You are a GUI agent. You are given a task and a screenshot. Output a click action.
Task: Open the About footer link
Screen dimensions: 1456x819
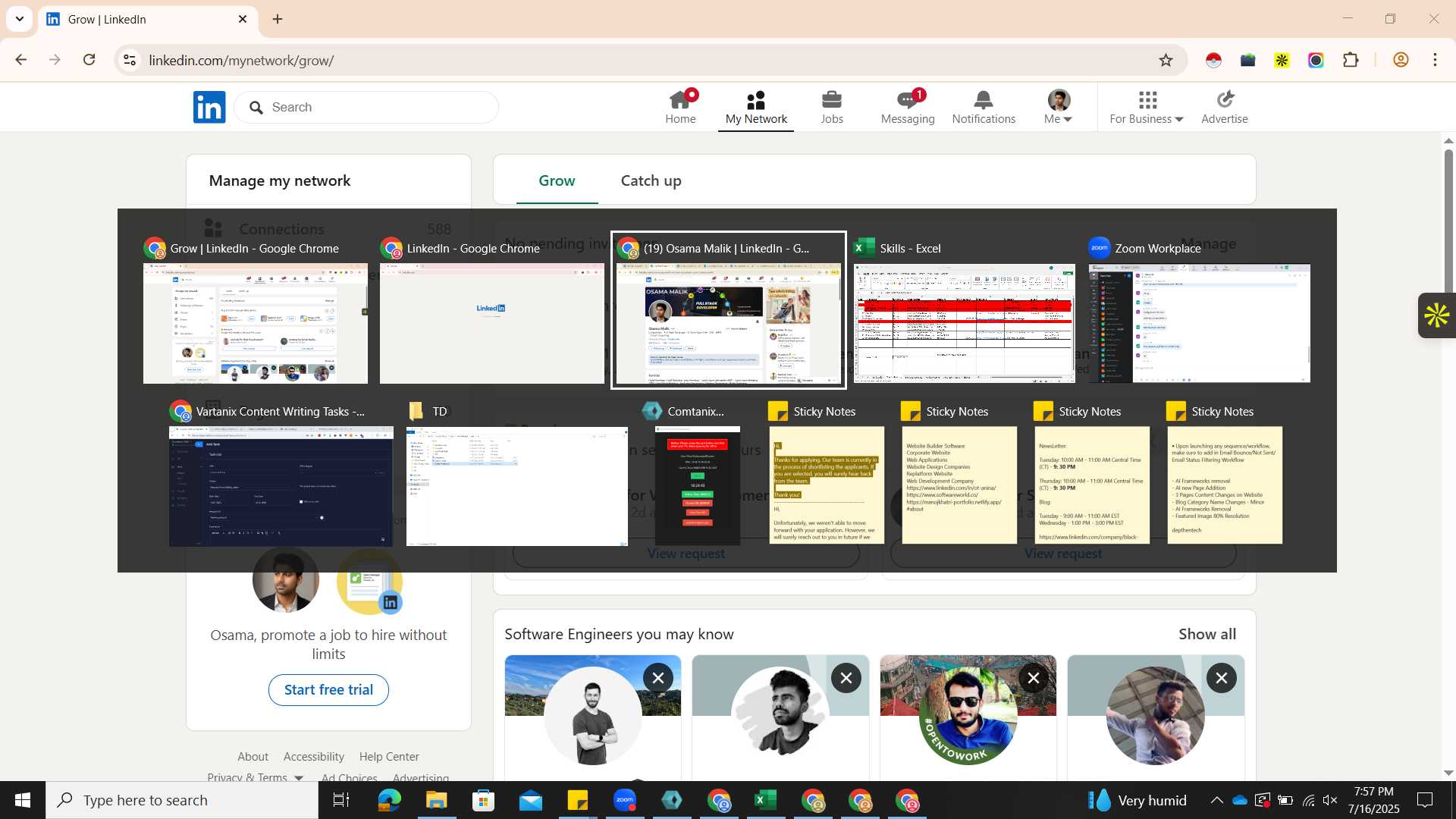pyautogui.click(x=253, y=756)
